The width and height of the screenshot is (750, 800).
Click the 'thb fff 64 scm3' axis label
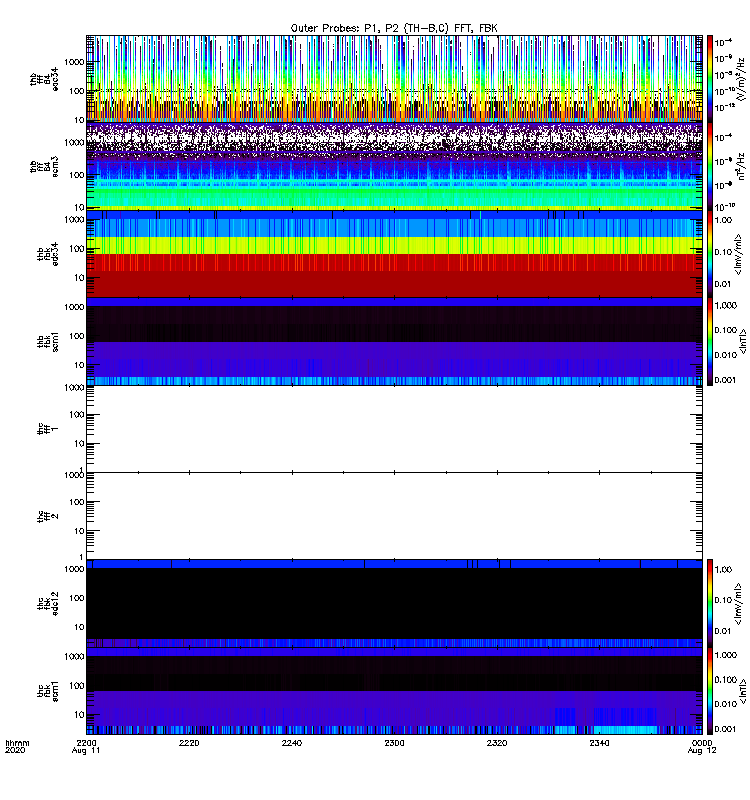click(44, 167)
